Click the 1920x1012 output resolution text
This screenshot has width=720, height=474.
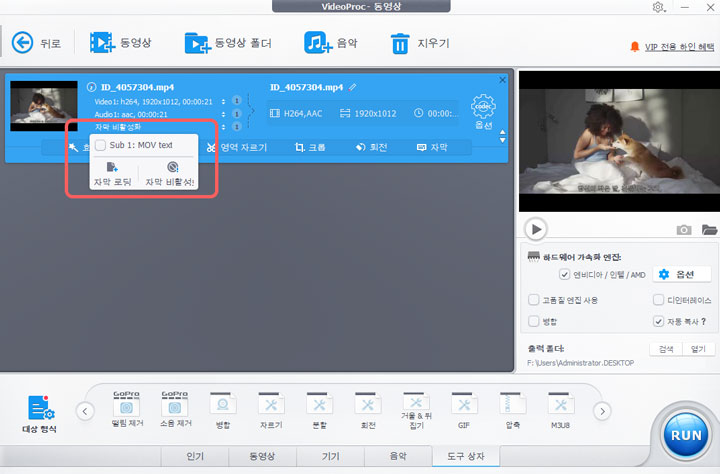375,113
